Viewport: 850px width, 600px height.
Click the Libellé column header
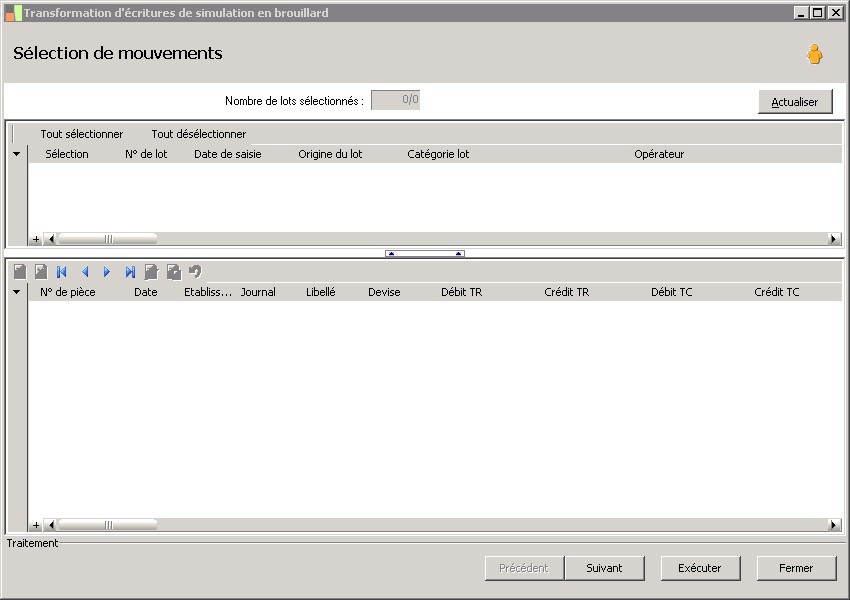tap(320, 292)
